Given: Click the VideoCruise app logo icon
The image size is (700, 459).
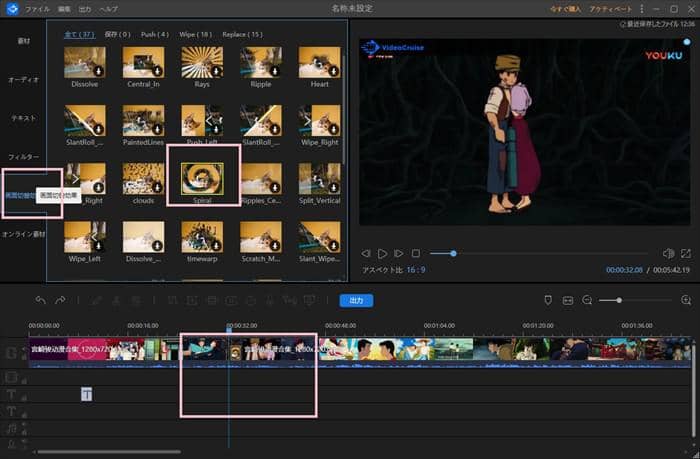Looking at the screenshot, I should [12, 8].
